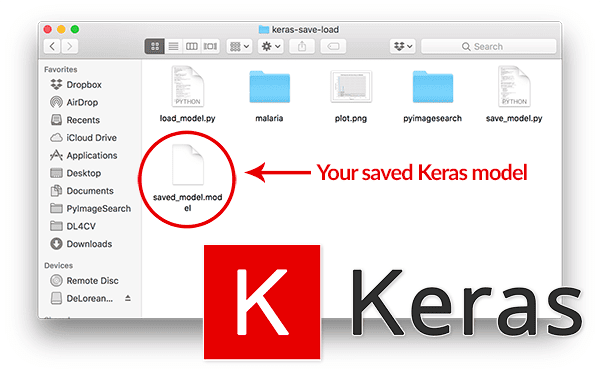Switch to gallery cover flow view

(x=210, y=47)
